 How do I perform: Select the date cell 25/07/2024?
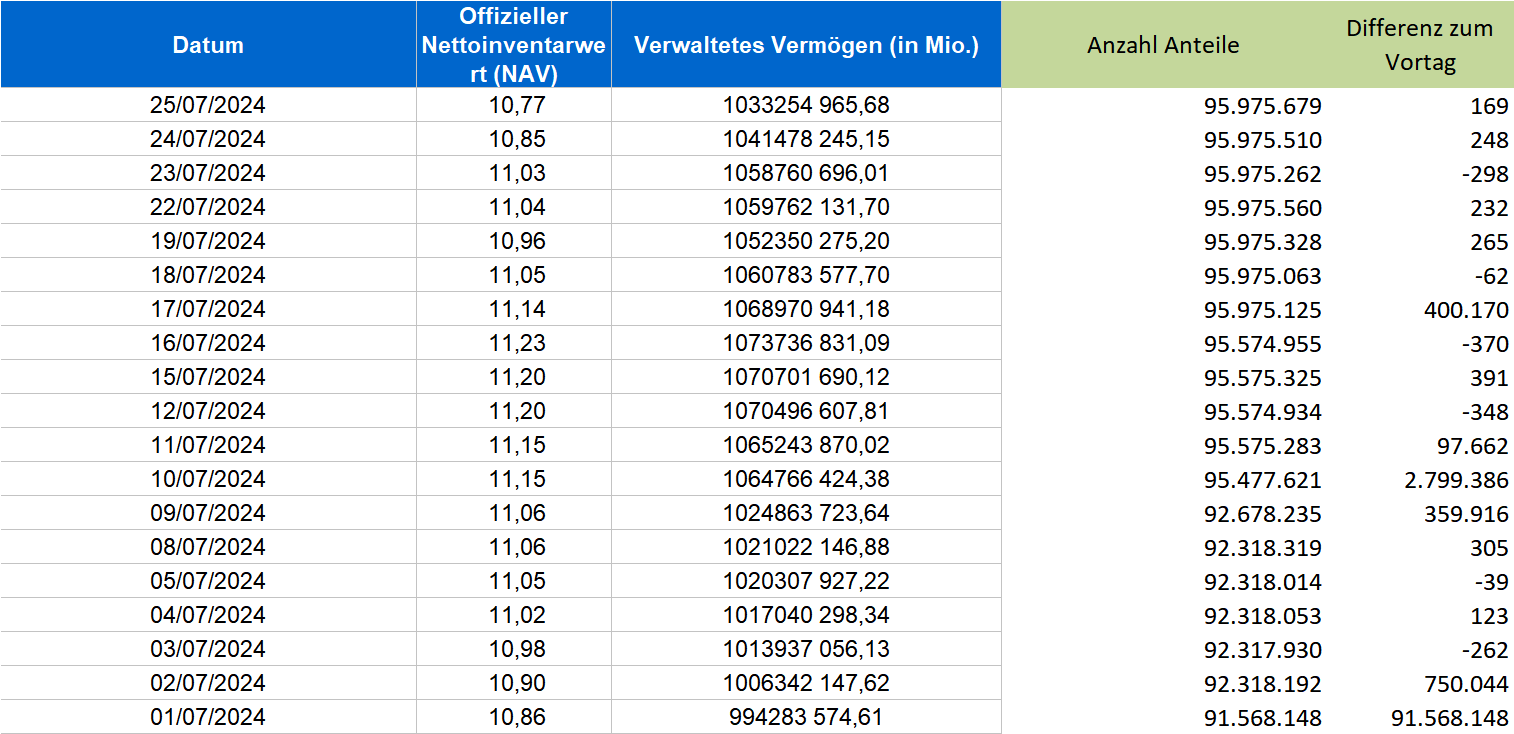pyautogui.click(x=208, y=105)
